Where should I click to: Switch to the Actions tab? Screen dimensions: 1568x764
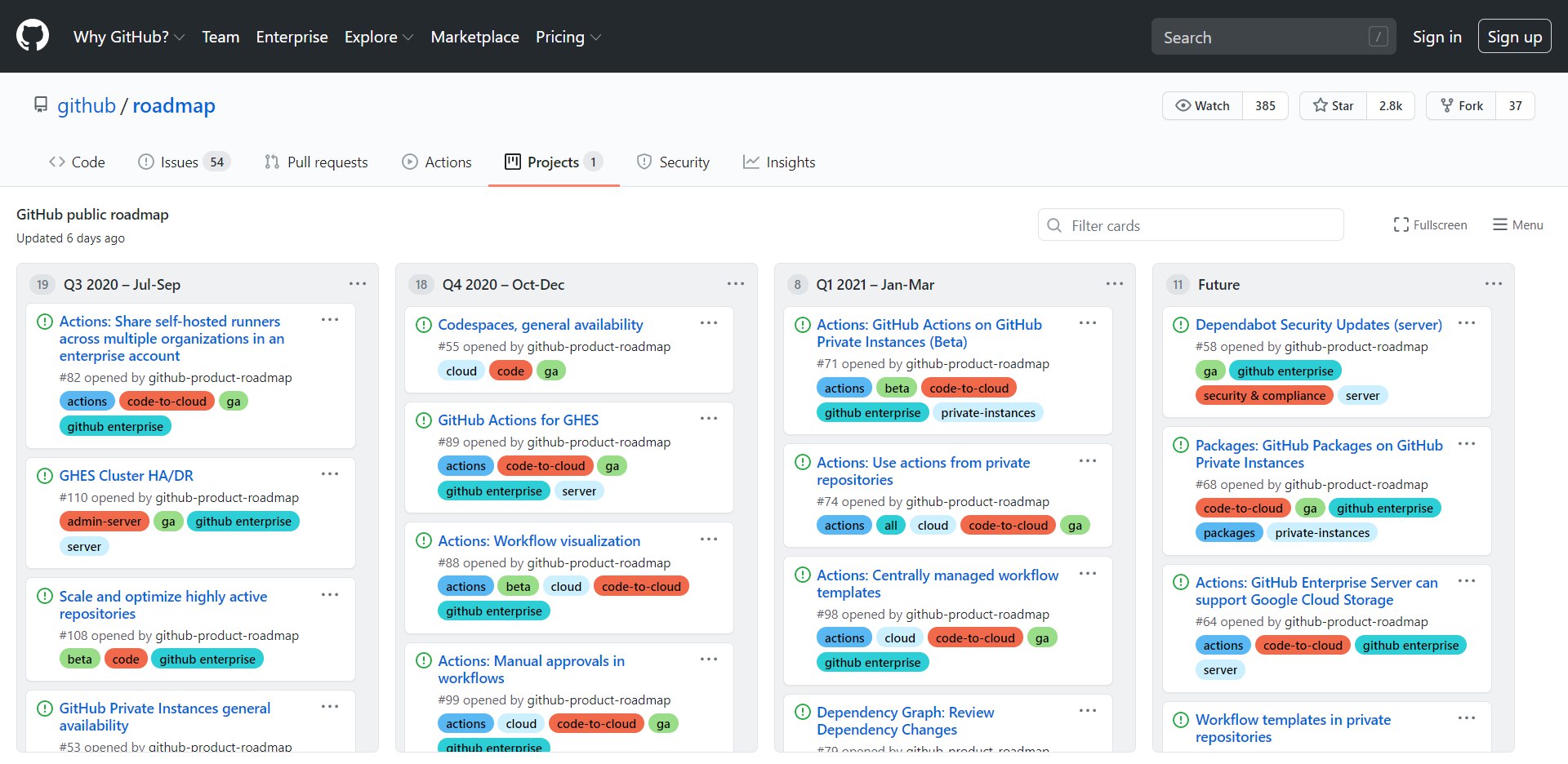pos(436,162)
